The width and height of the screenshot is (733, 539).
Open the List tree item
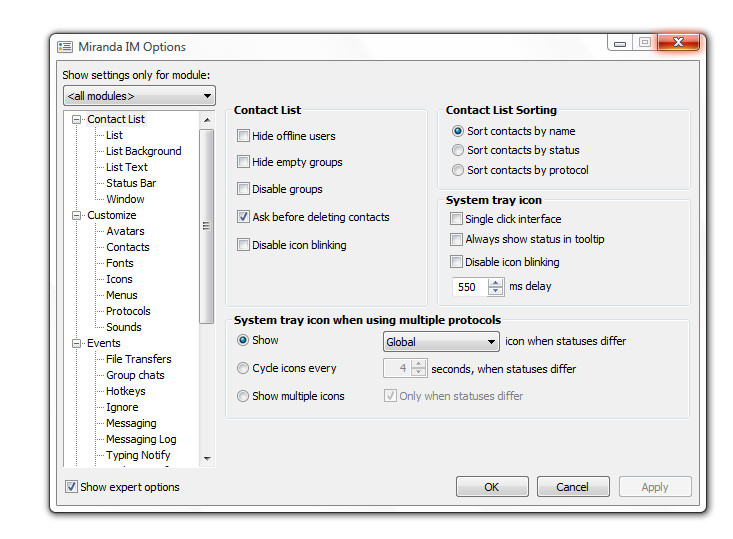(x=114, y=136)
